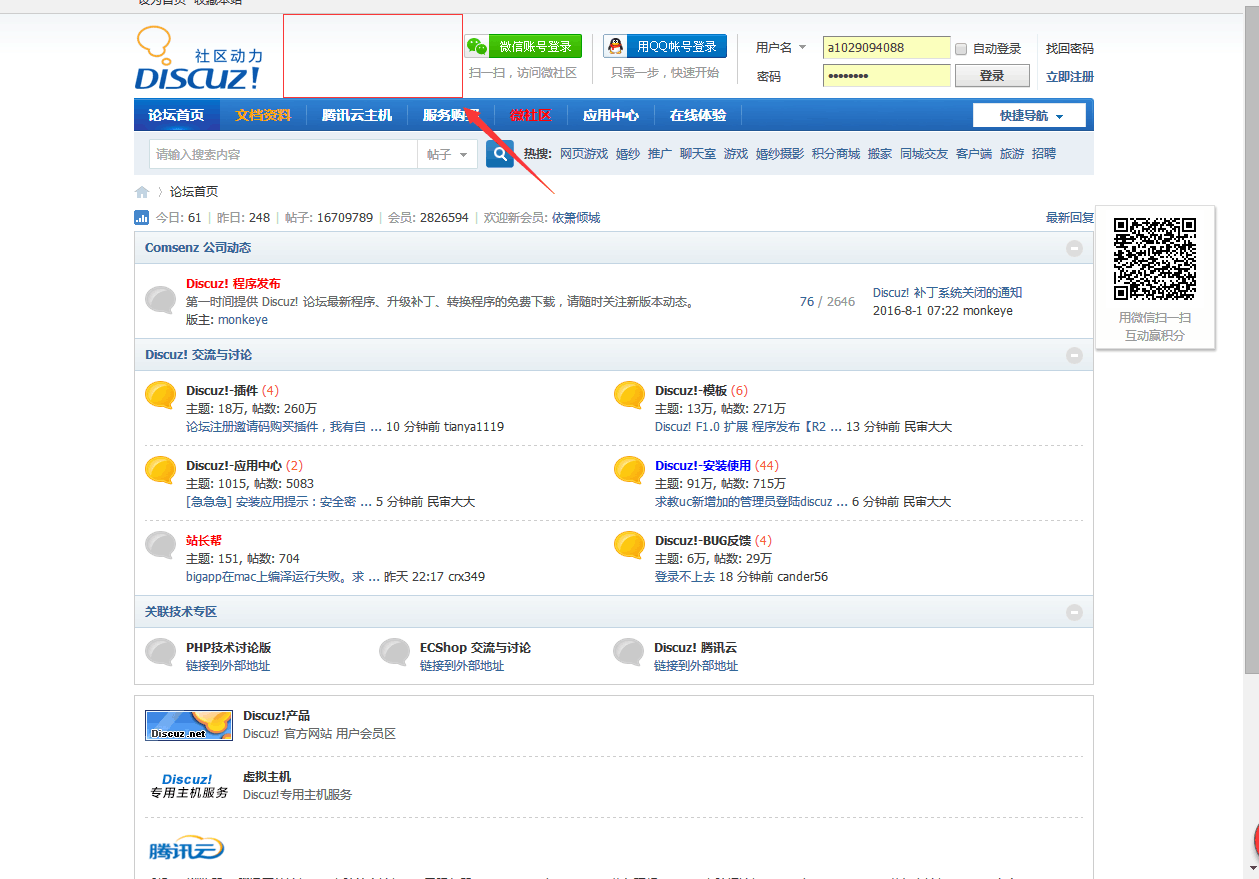
Task: Click the grey bubble icon beside Discuz! 腾讯云
Action: (629, 653)
